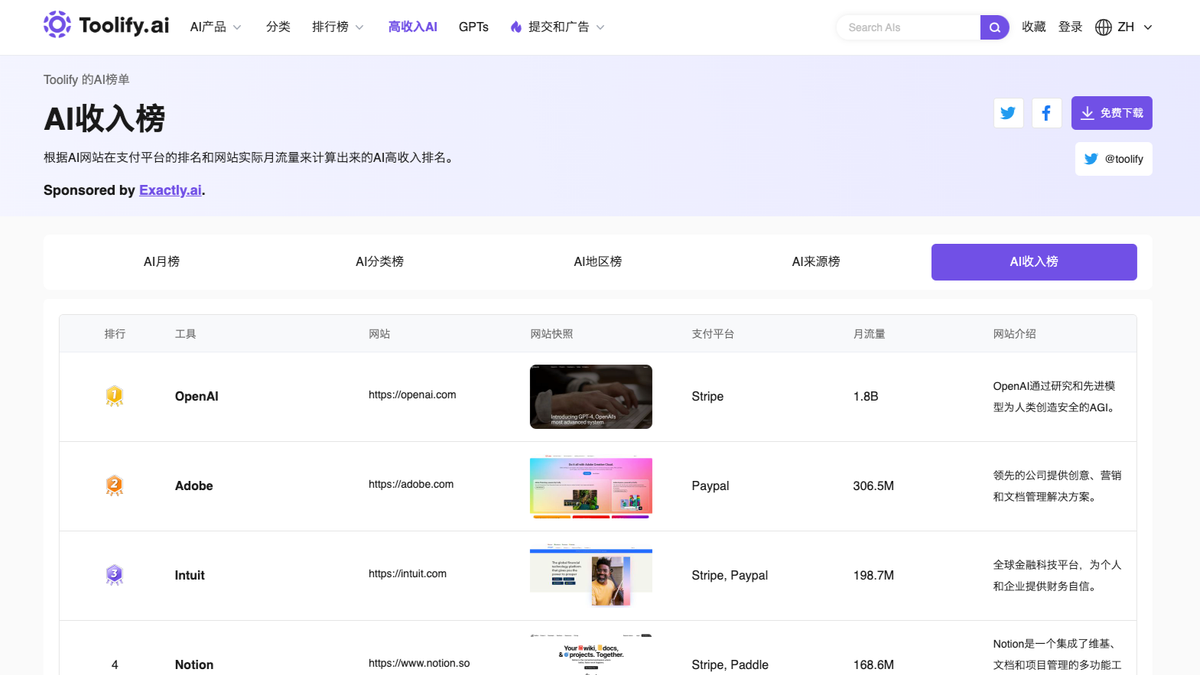Share on Twitter via bird icon button
This screenshot has height=675, width=1200.
click(x=1008, y=113)
